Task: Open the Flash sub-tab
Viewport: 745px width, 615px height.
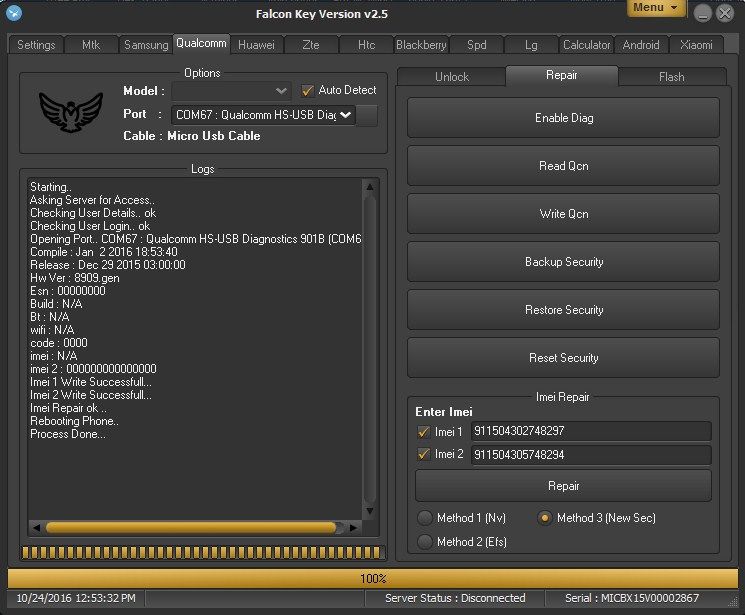Action: point(672,77)
